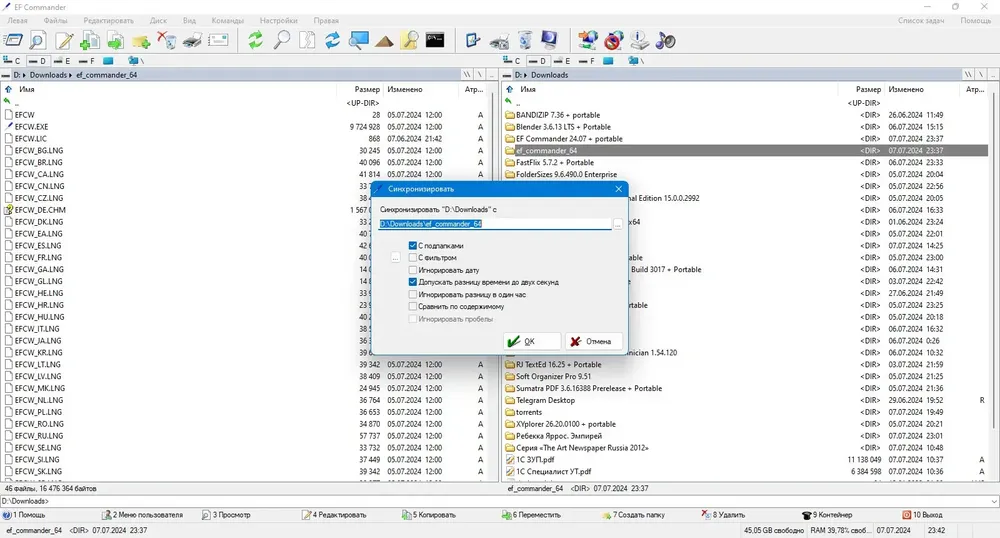Image resolution: width=1000 pixels, height=538 pixels.
Task: Click the delete recycle-bin toolbar icon
Action: 166,41
